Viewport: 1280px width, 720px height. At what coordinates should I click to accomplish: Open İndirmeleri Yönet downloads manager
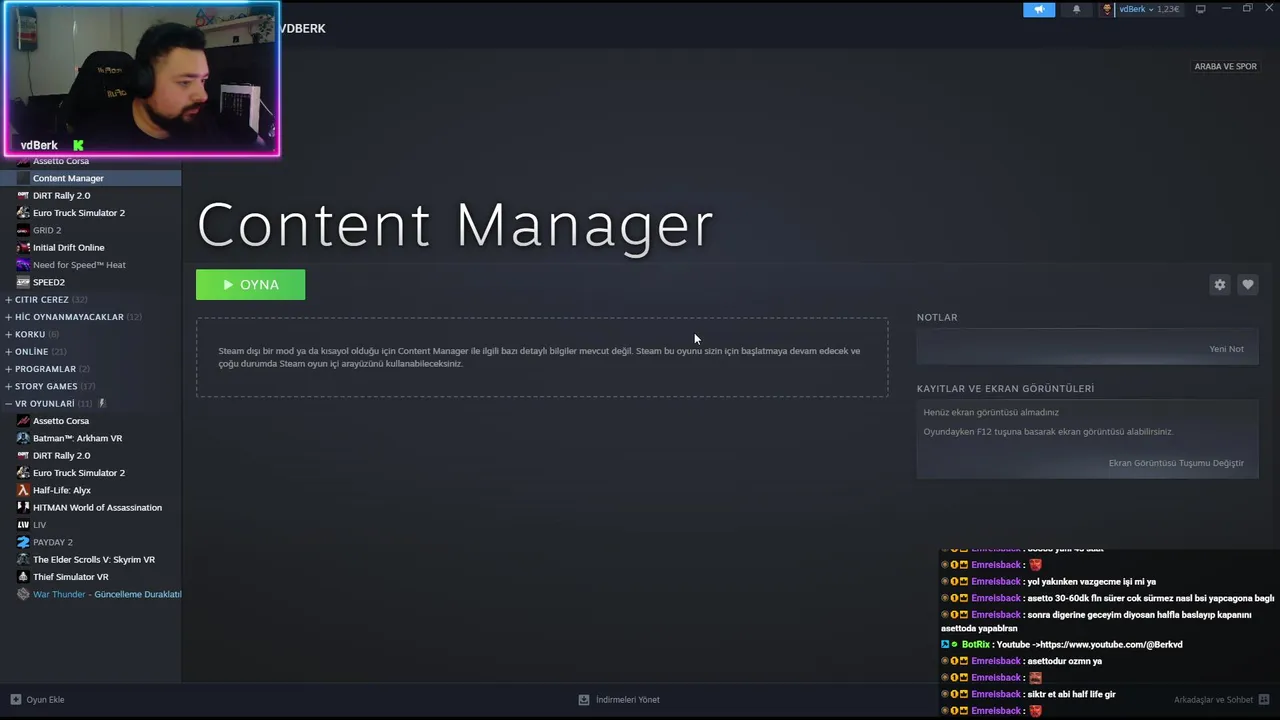619,700
